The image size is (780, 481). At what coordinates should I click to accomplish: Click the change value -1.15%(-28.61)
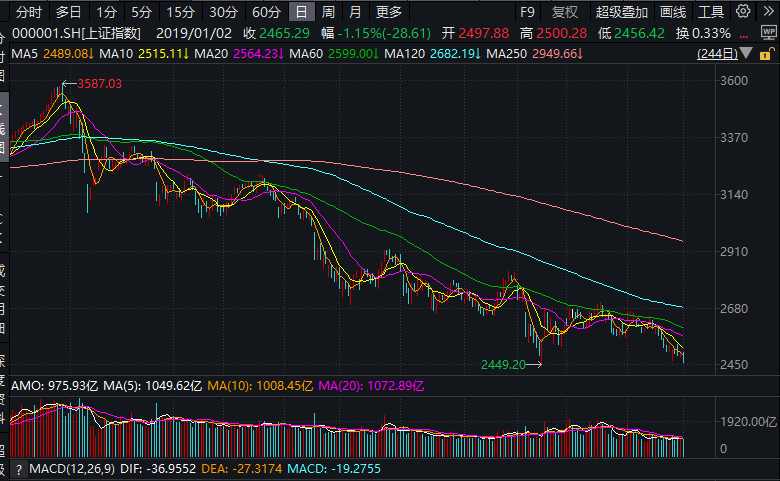[384, 33]
